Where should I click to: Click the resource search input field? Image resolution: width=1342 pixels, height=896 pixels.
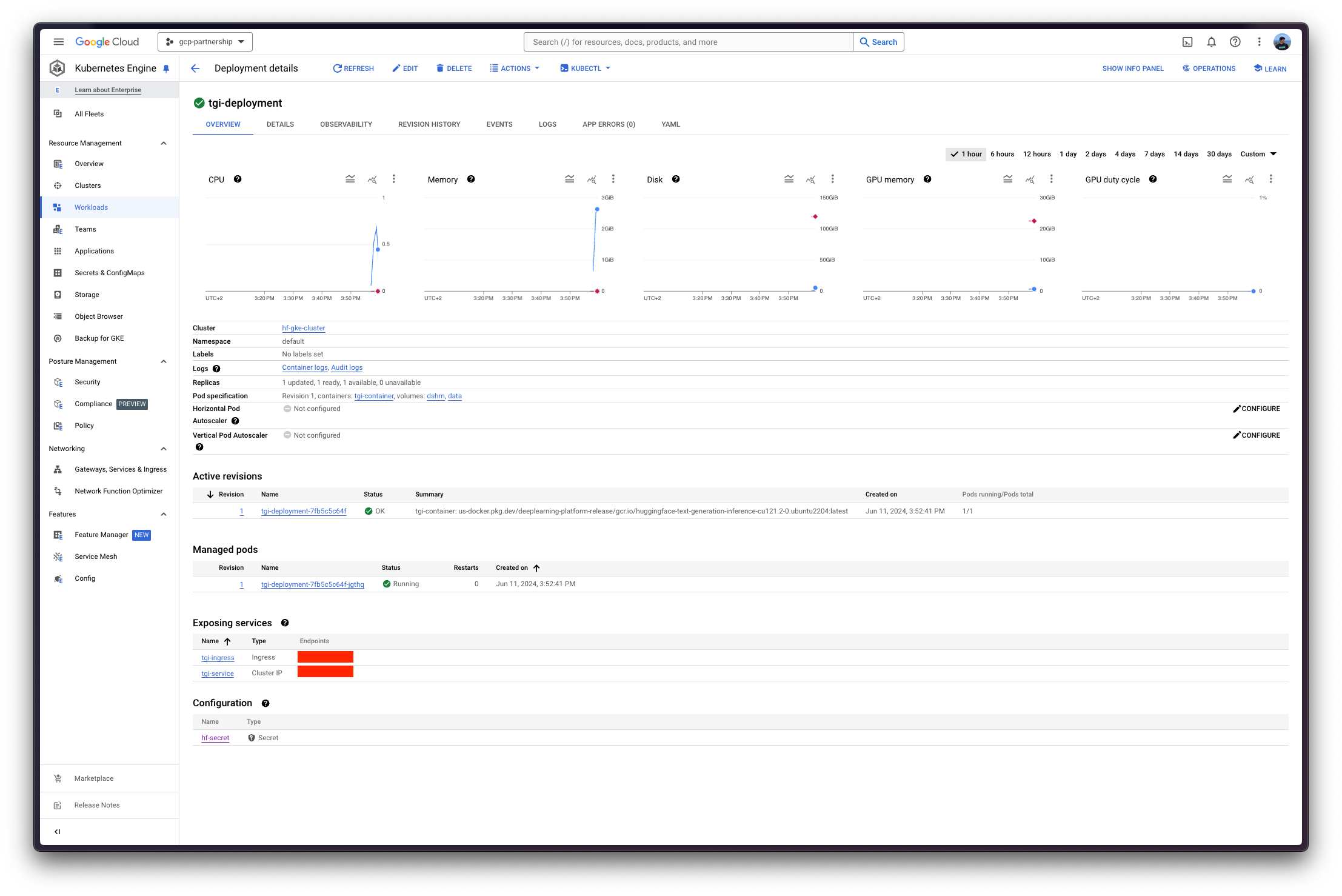pyautogui.click(x=688, y=42)
